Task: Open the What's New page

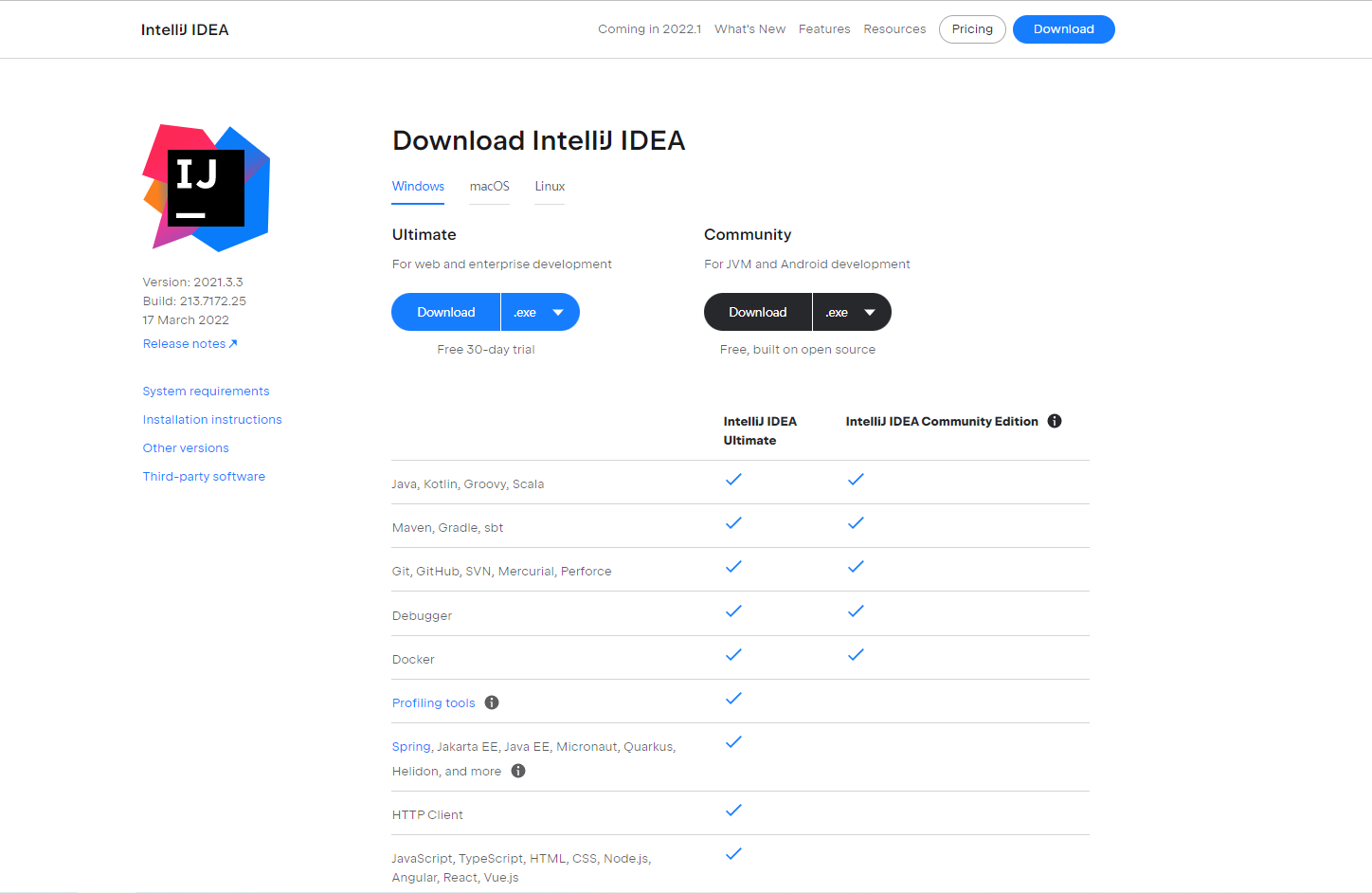Action: tap(749, 29)
